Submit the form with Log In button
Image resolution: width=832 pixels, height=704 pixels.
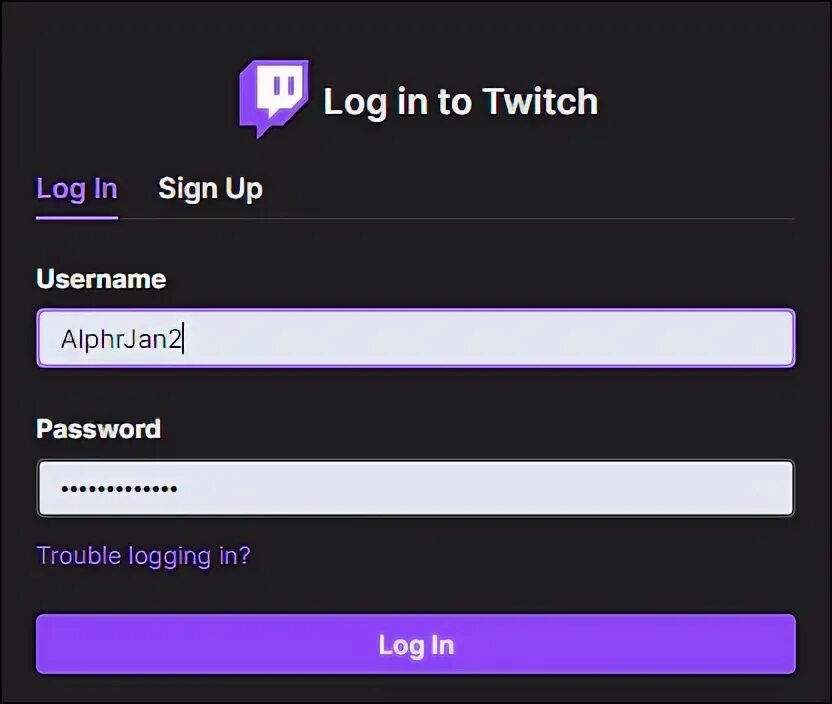(x=416, y=644)
